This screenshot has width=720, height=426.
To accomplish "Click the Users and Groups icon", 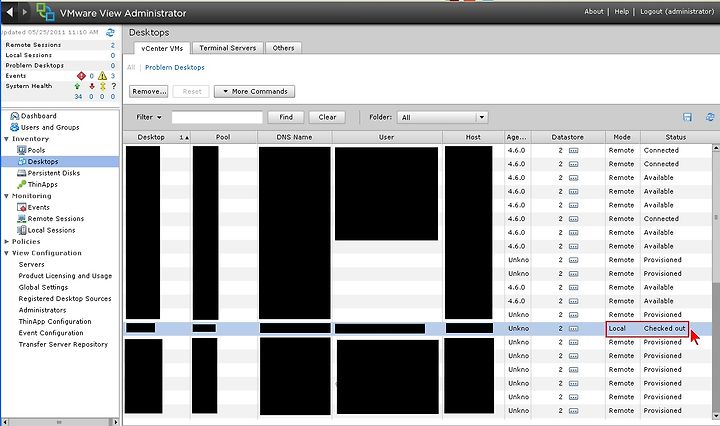I will pos(15,127).
